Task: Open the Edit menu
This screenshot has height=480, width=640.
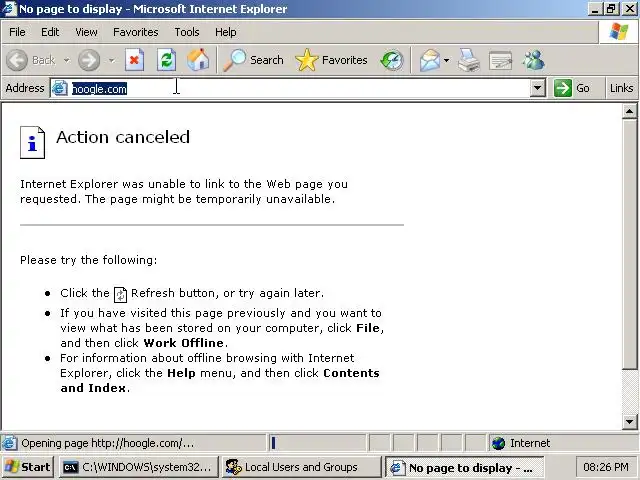Action: click(50, 32)
